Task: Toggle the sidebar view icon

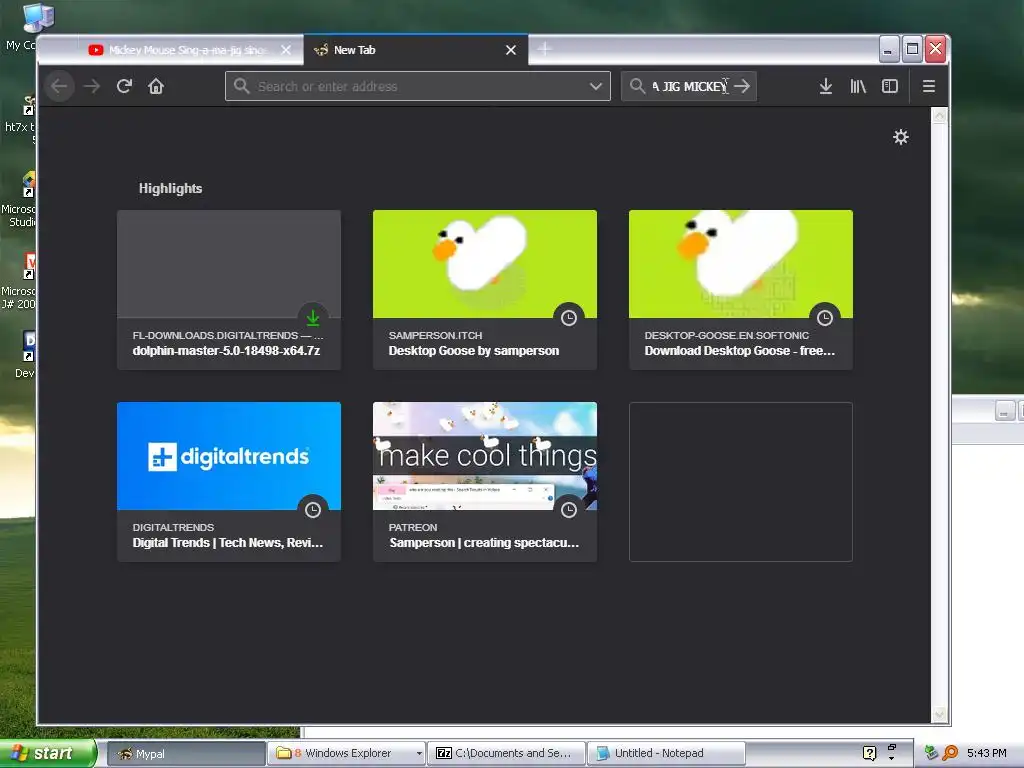Action: click(x=889, y=86)
